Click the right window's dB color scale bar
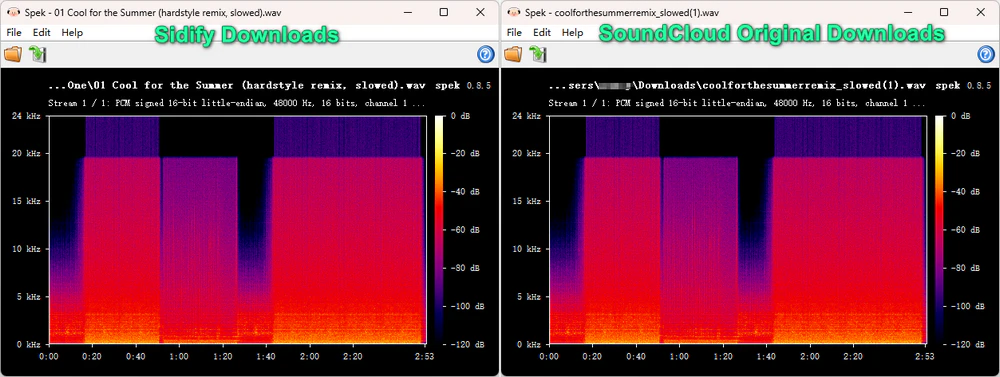Viewport: 1000px width, 377px height. point(940,230)
